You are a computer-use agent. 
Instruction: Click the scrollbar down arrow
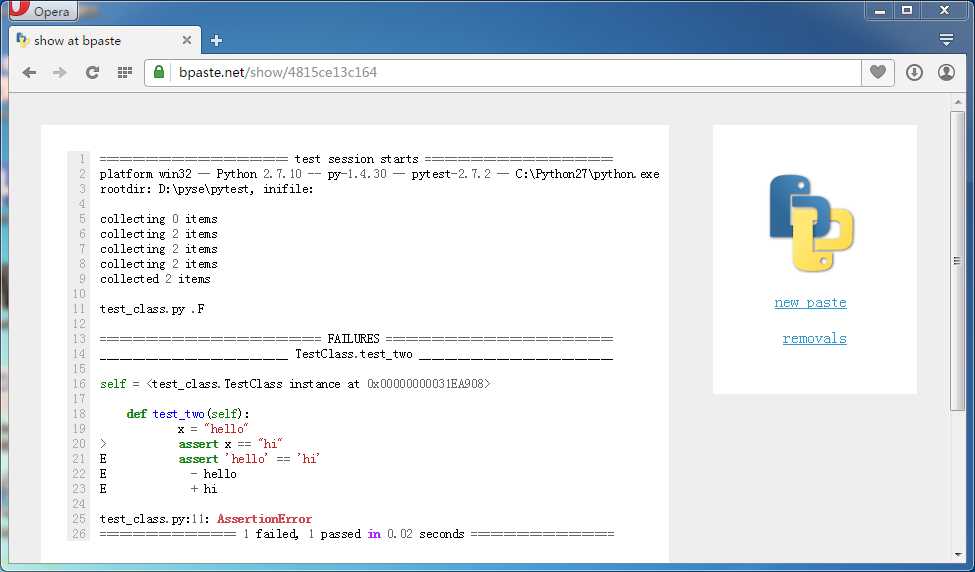tap(958, 555)
